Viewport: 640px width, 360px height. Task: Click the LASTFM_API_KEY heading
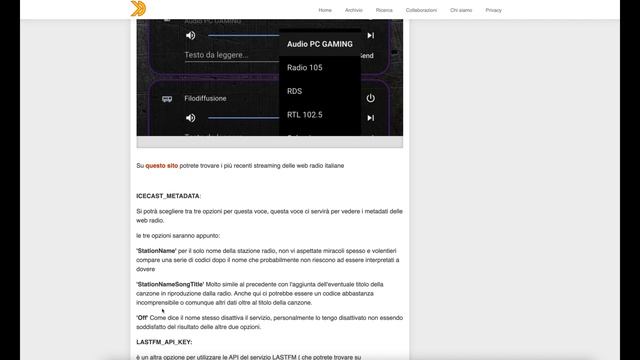[164, 342]
